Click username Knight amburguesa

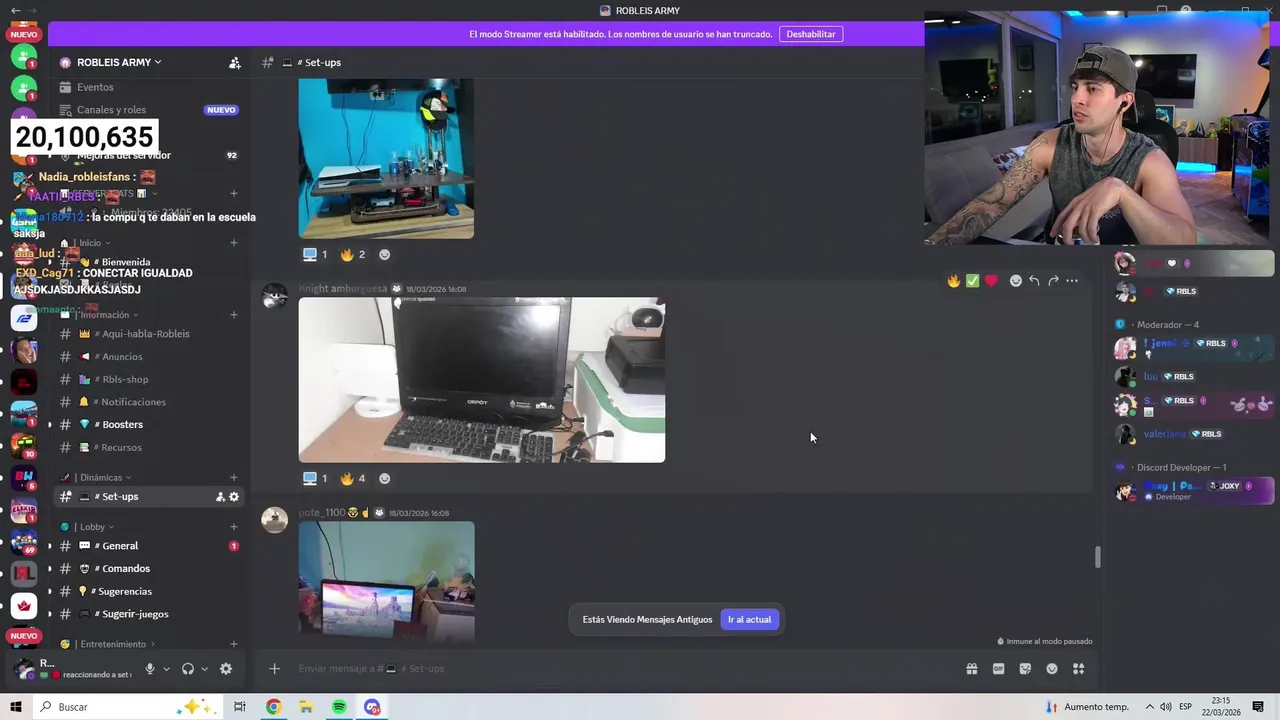tap(343, 289)
